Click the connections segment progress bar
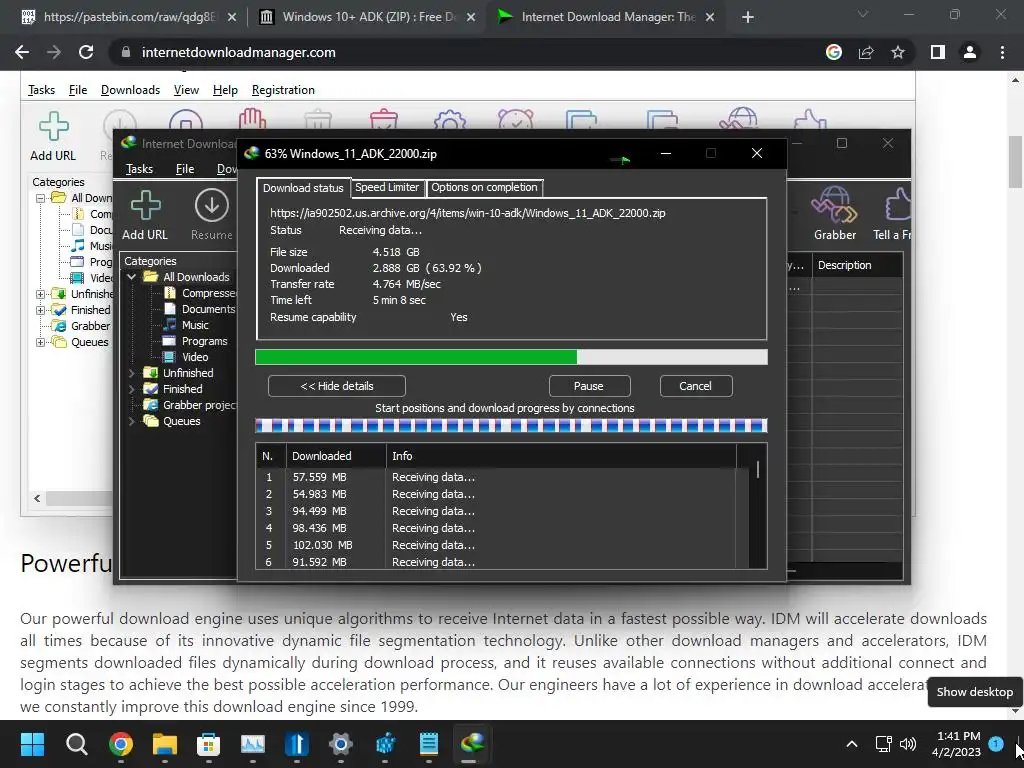Viewport: 1024px width, 768px height. click(x=511, y=426)
